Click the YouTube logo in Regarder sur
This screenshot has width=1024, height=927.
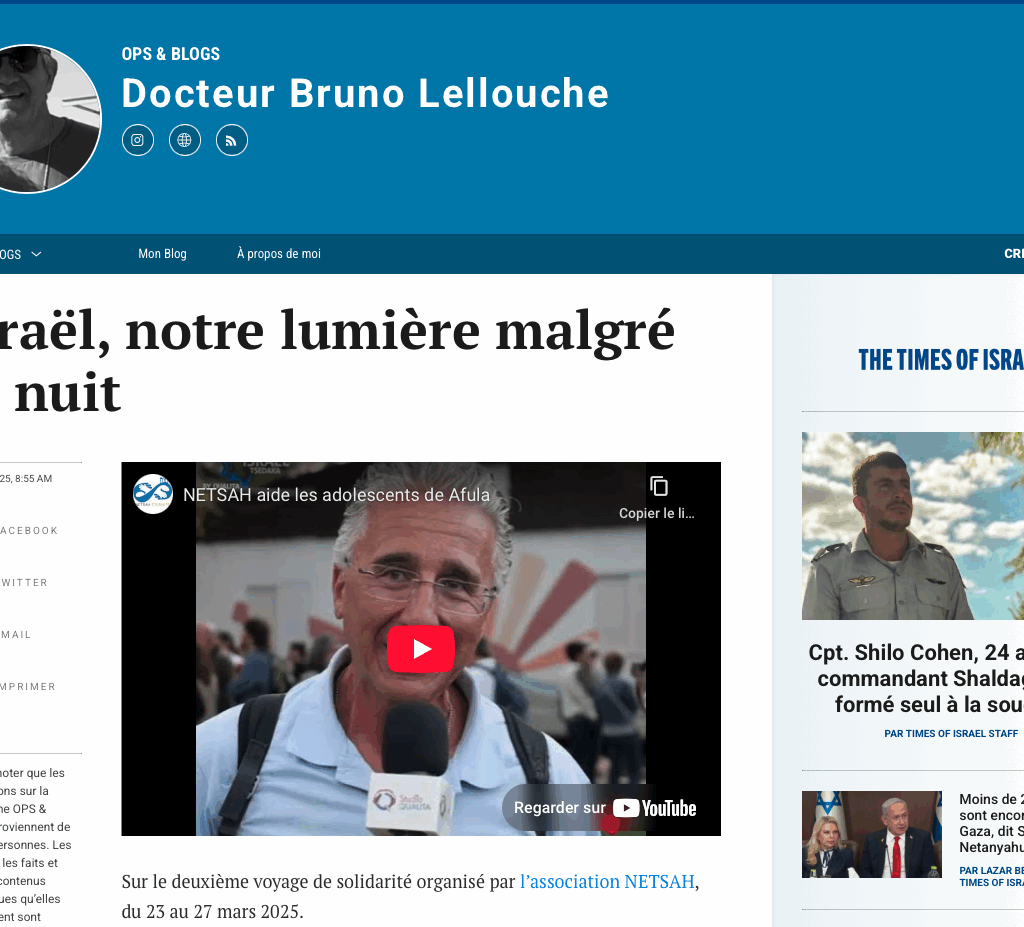point(655,808)
